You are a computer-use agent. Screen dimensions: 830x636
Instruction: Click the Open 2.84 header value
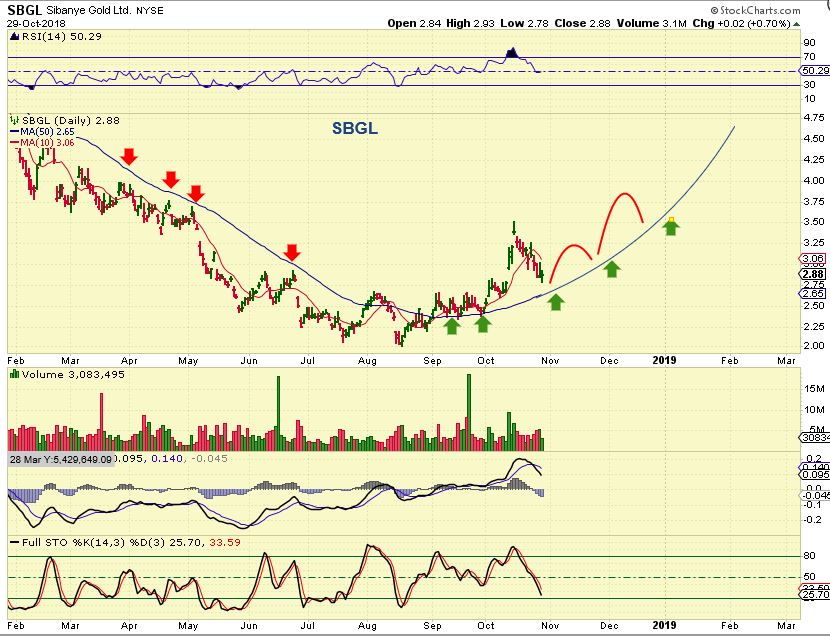pos(414,23)
